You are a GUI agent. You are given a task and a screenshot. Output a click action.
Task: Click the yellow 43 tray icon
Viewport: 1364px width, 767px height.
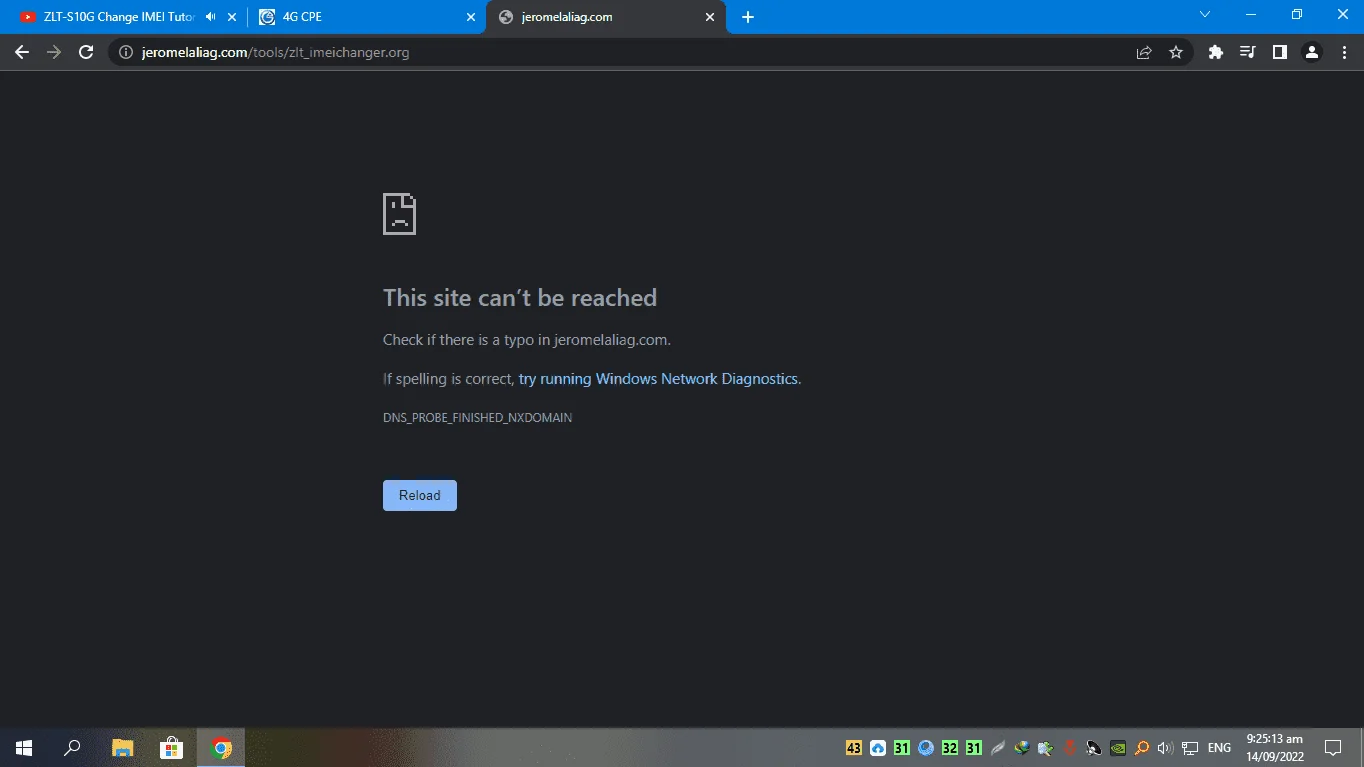coord(853,748)
